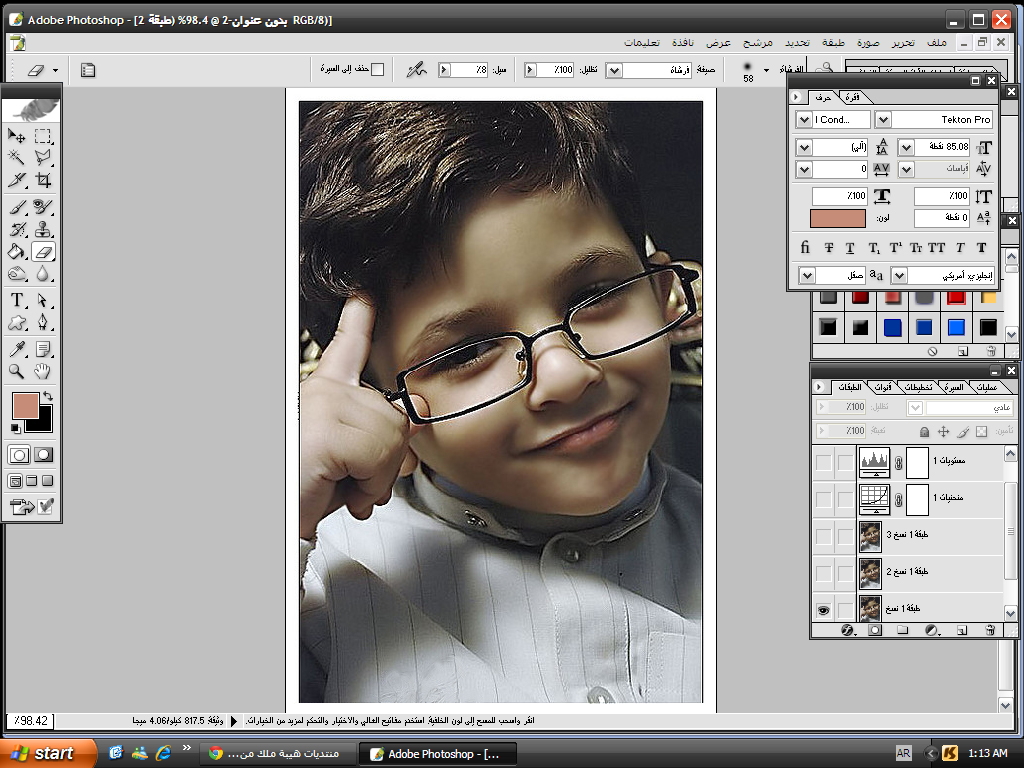The image size is (1024, 768).
Task: Select the Zoom magnifier tool
Action: tap(17, 372)
